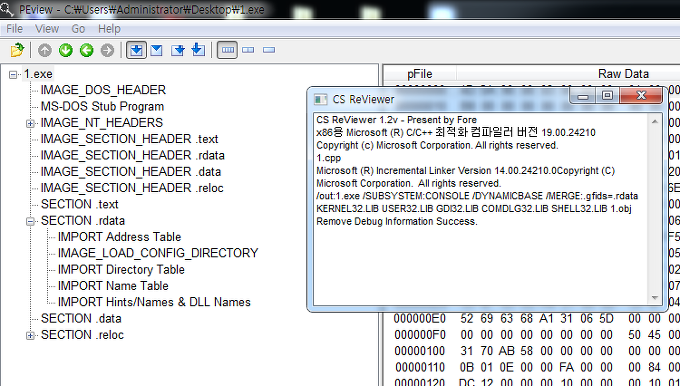Close the CS ReViewer window
The image size is (680, 386).
coord(641,95)
